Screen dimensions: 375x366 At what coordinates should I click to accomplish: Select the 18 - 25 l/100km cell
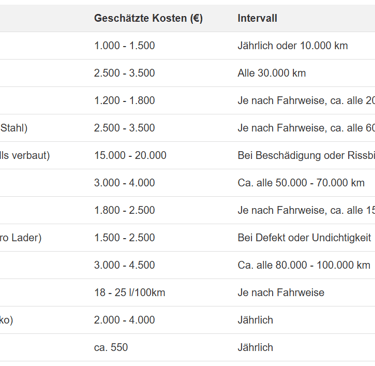point(130,292)
